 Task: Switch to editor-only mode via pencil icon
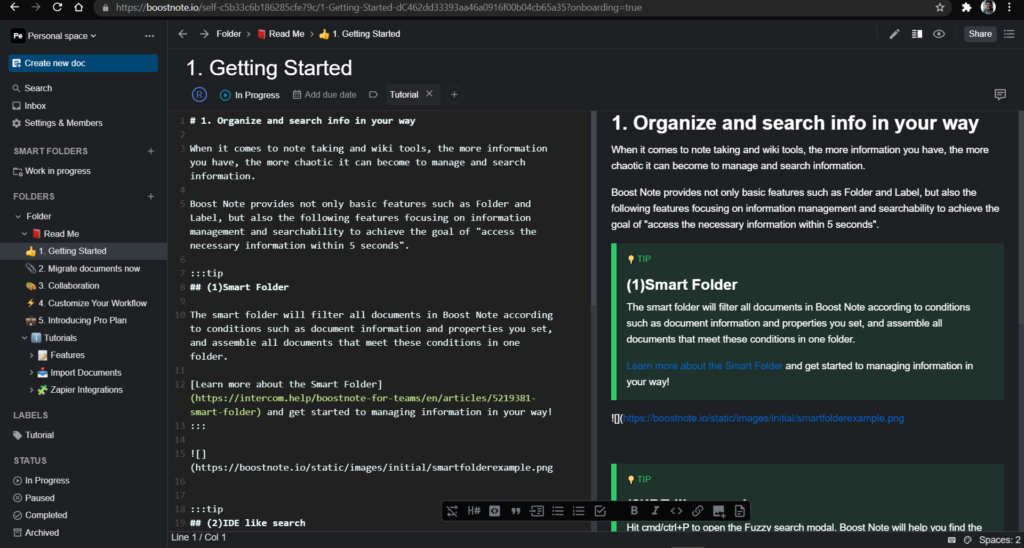click(895, 34)
